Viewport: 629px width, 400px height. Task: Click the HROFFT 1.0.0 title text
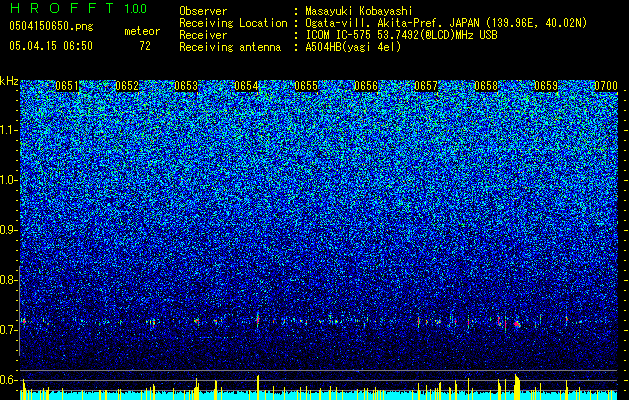coord(79,8)
